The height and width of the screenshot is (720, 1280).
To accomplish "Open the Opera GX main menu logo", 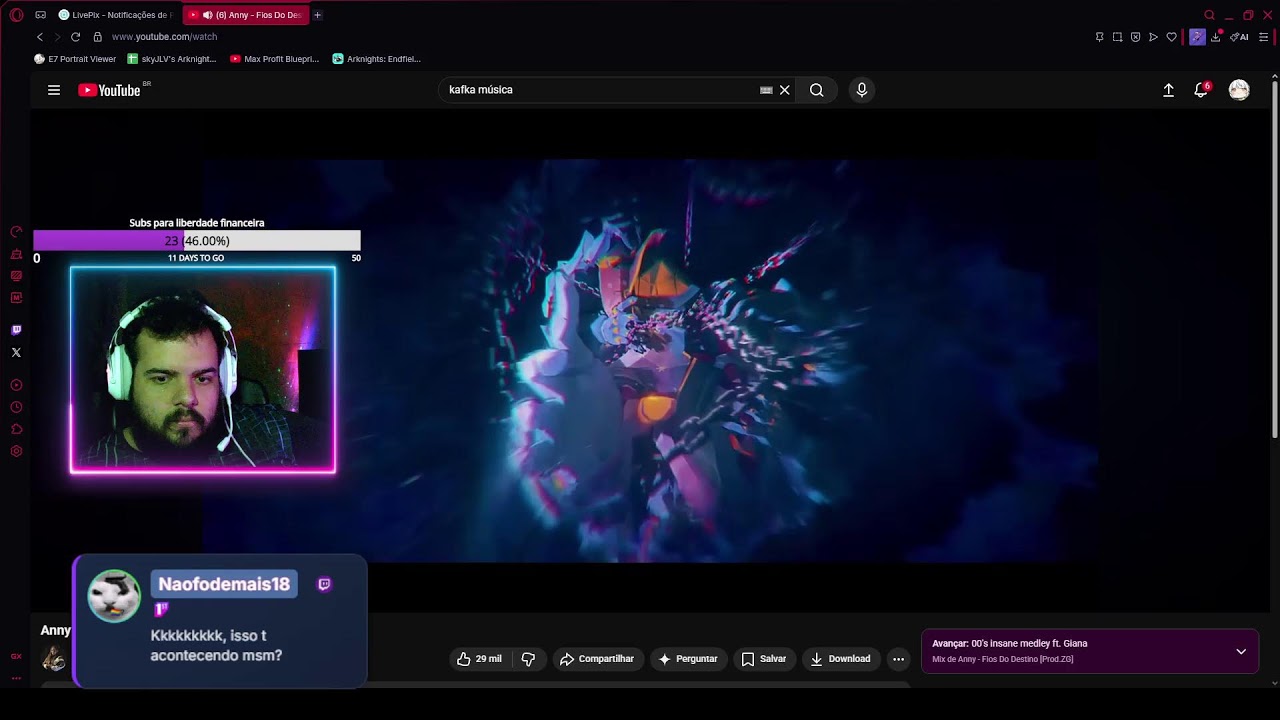I will [16, 15].
